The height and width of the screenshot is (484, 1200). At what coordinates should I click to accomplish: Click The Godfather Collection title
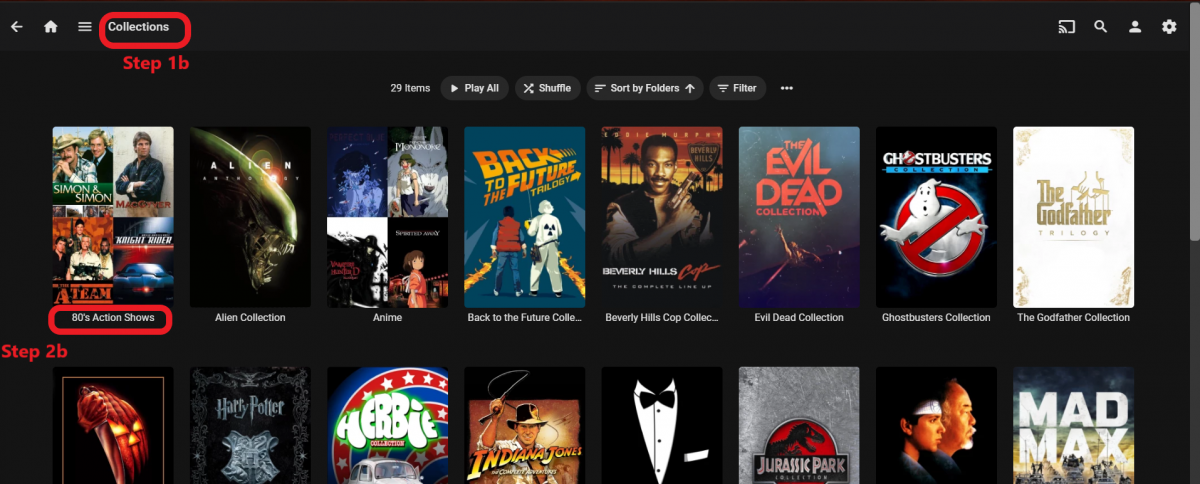point(1073,318)
